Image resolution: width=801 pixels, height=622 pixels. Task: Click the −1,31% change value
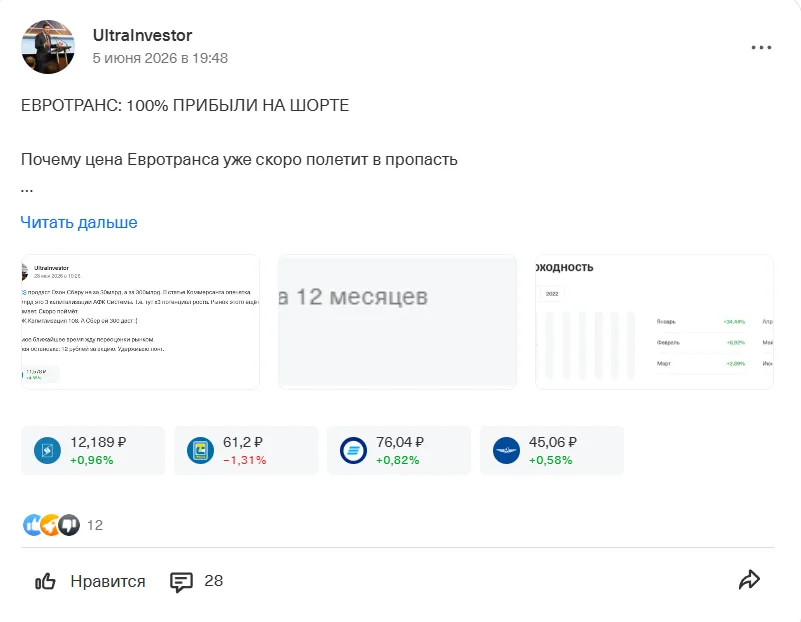pos(245,460)
